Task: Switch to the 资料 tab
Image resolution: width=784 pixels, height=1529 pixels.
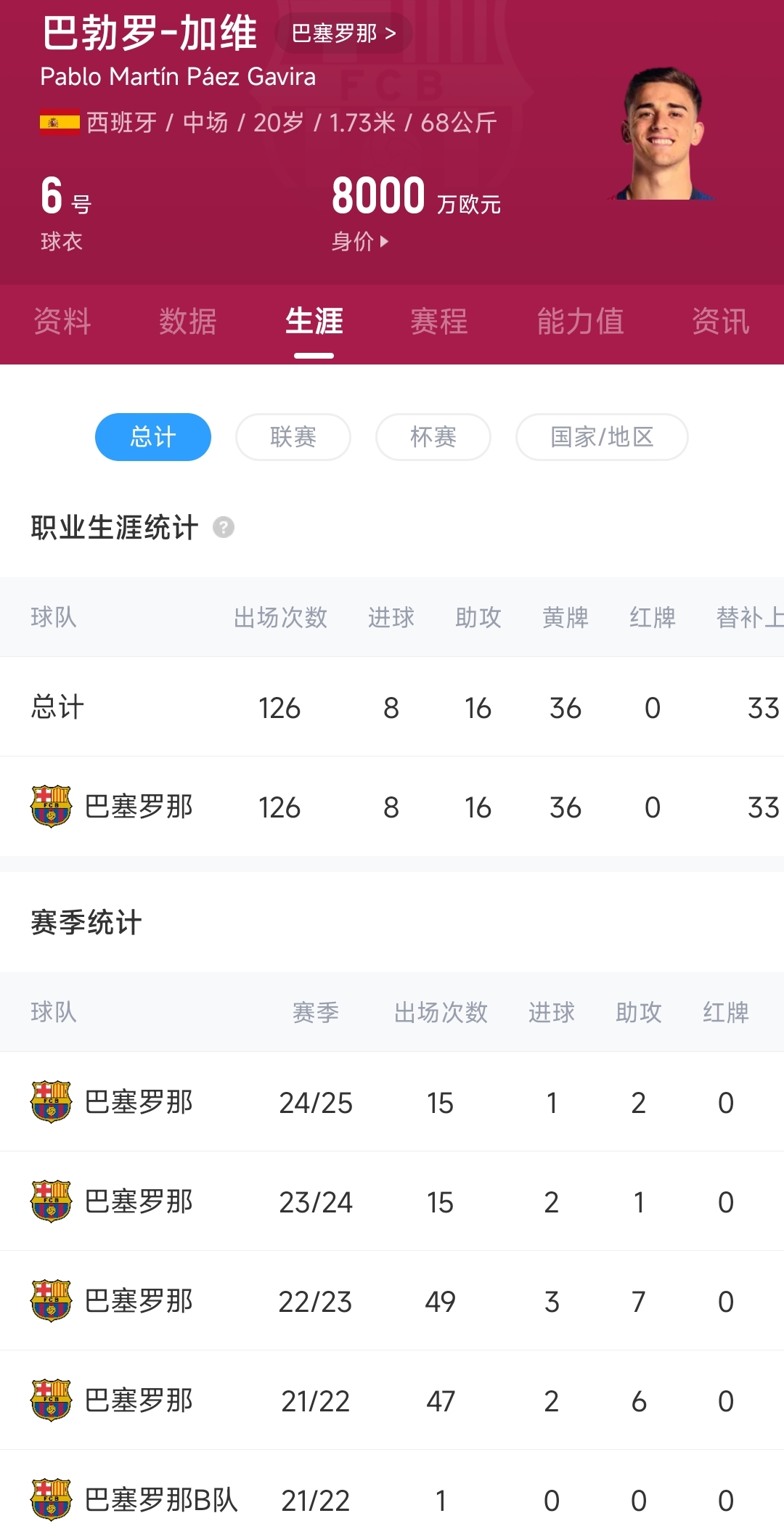Action: (x=62, y=322)
